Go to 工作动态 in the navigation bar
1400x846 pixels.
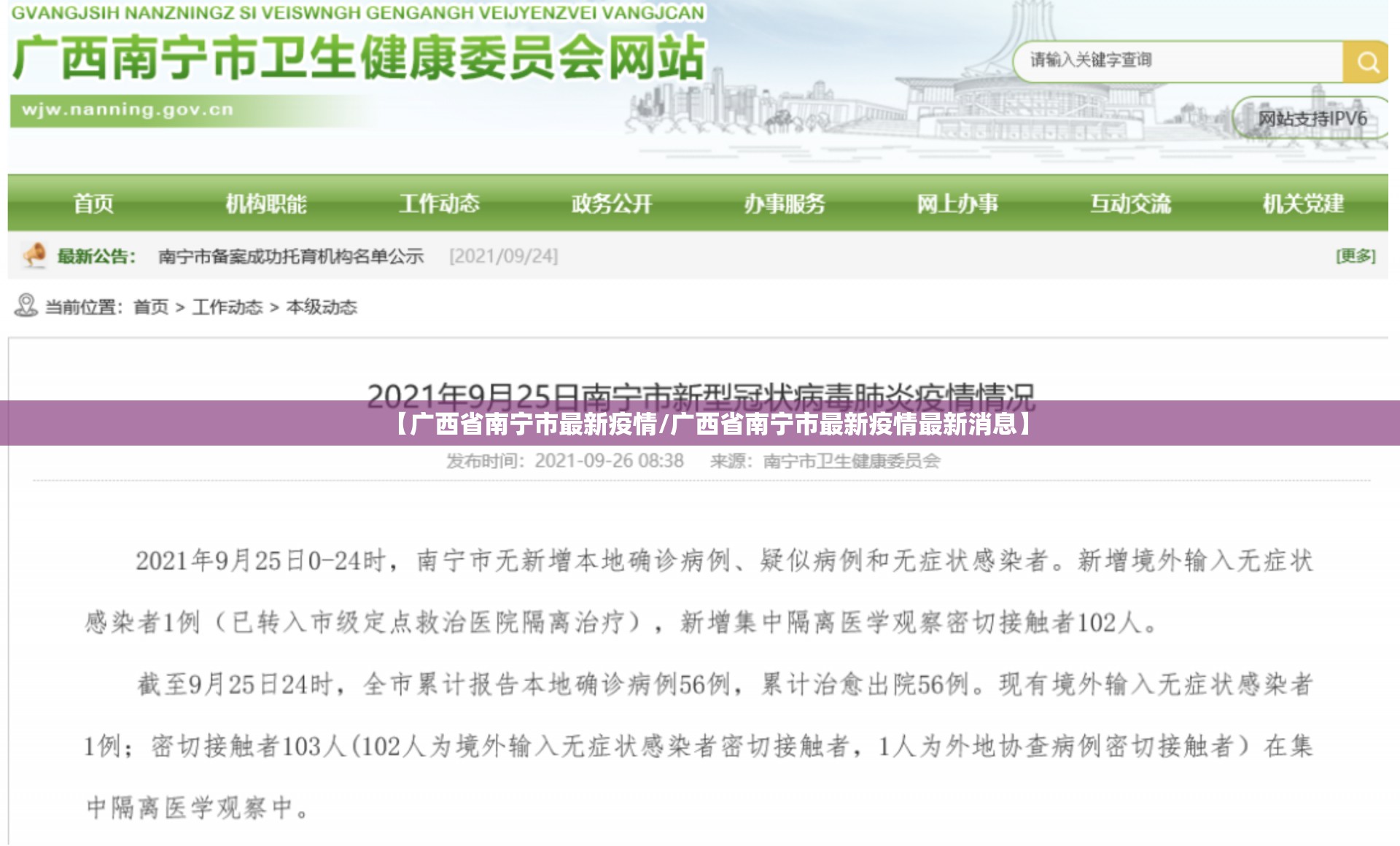[x=439, y=203]
